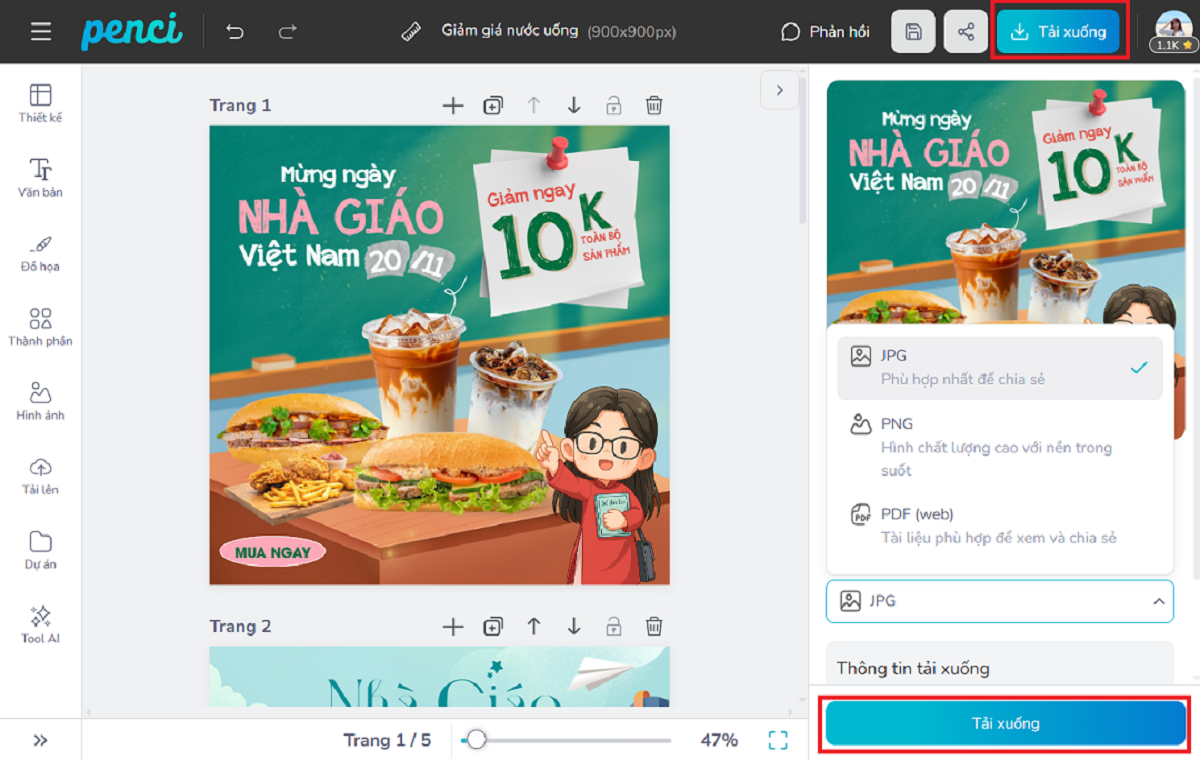
Task: Click Tải xuống button at bottom
Action: point(1005,723)
